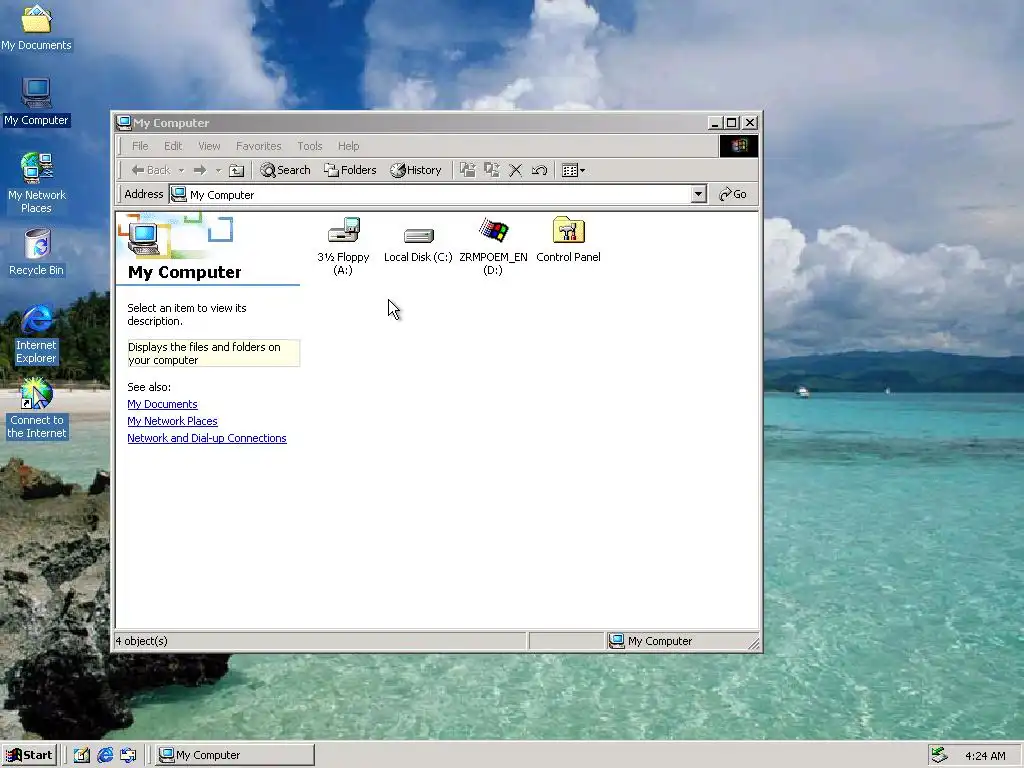
Task: Open the Search pane
Action: click(x=285, y=170)
